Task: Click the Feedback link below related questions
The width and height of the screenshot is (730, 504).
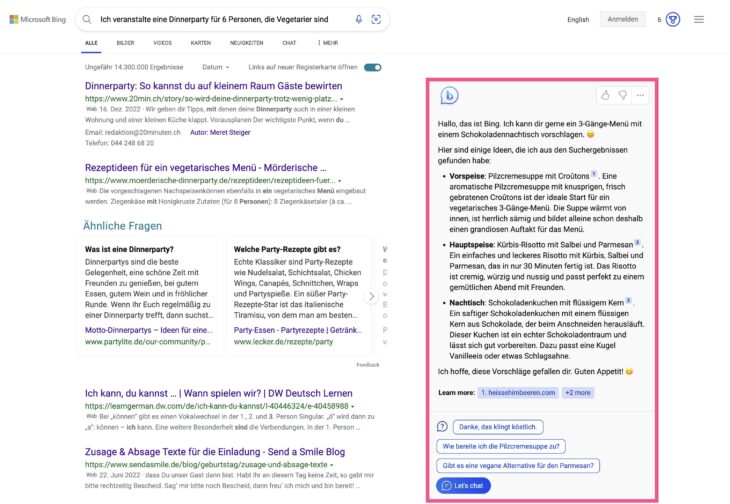Action: point(368,364)
